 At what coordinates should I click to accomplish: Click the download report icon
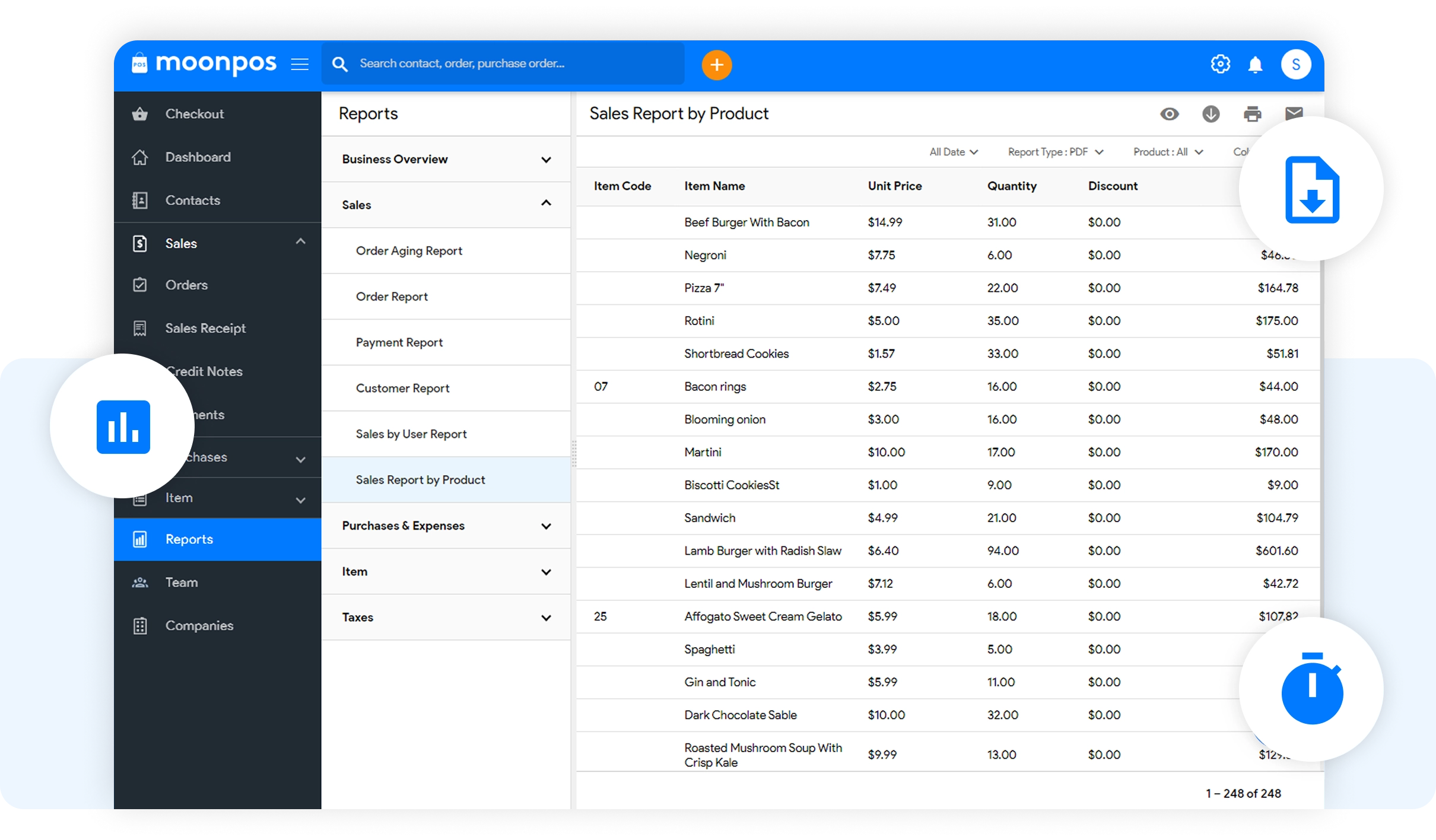(1211, 114)
